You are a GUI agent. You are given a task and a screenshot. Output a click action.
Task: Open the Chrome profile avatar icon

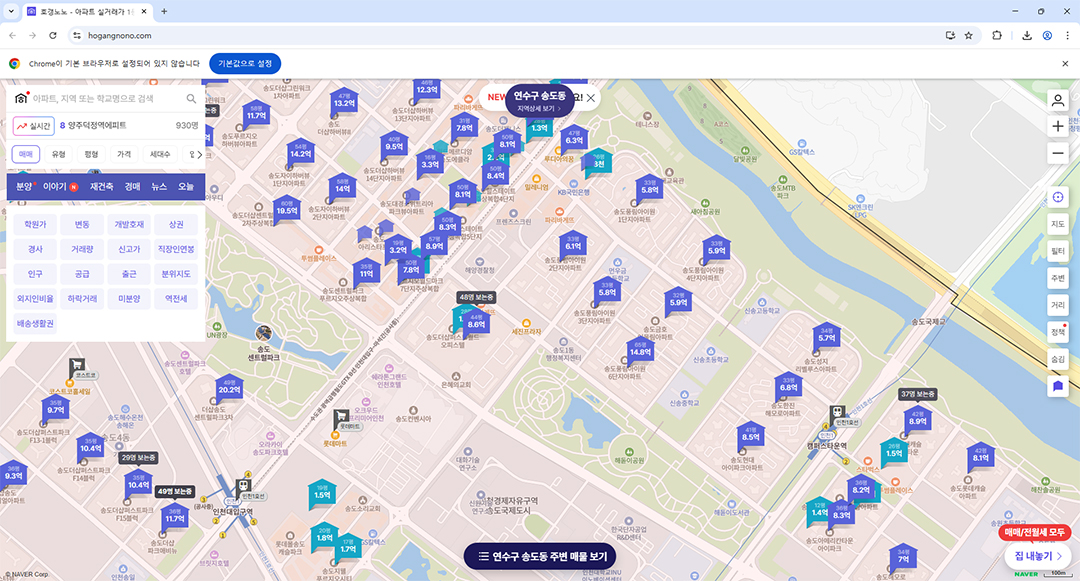[1047, 35]
